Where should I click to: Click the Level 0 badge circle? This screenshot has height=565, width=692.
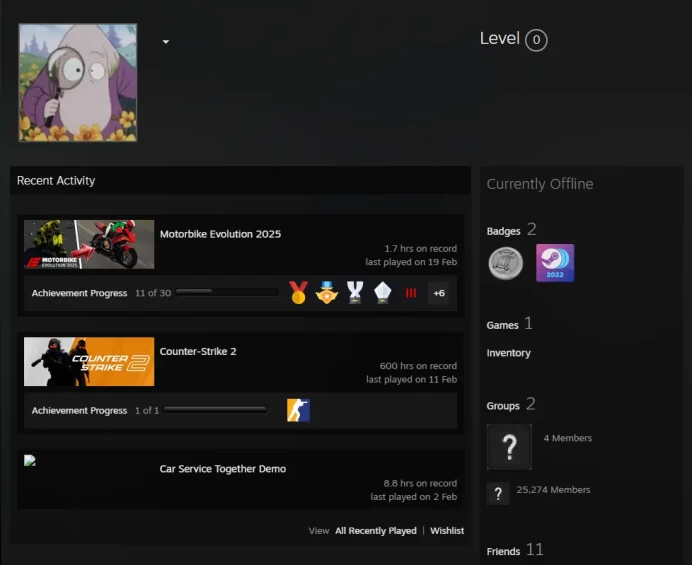pyautogui.click(x=536, y=40)
